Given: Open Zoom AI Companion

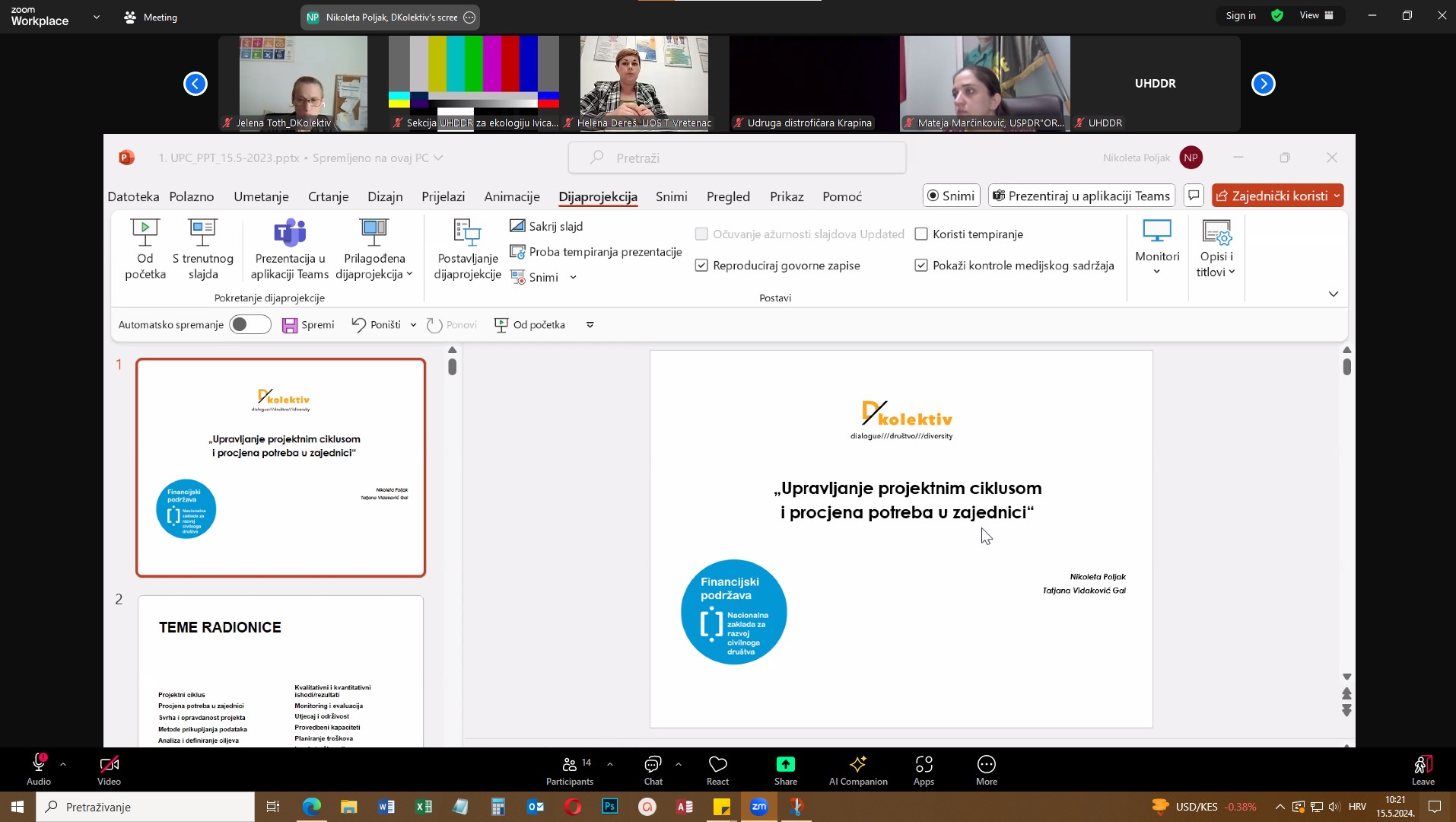Looking at the screenshot, I should pos(858,765).
